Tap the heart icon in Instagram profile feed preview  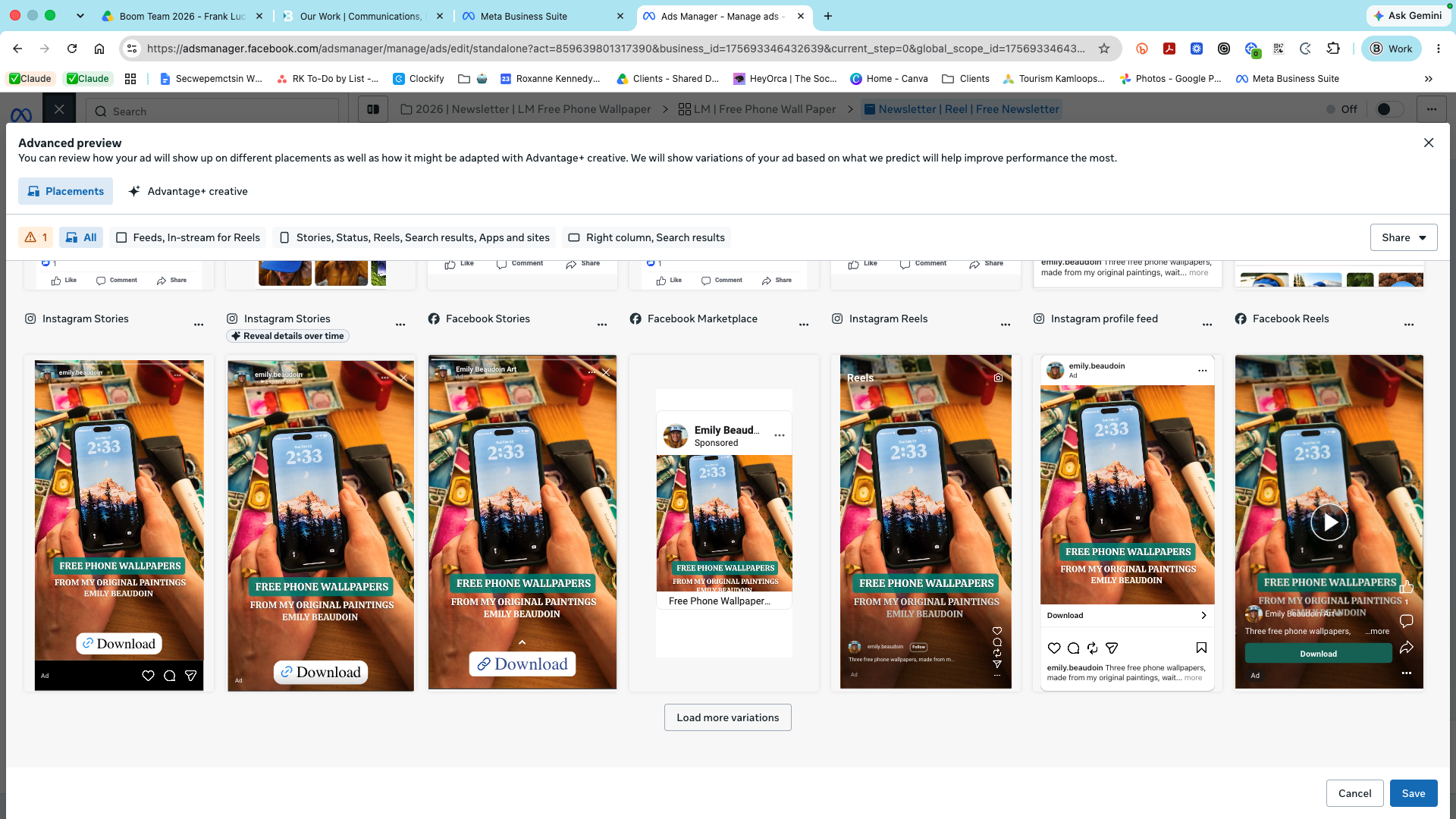[x=1054, y=648]
